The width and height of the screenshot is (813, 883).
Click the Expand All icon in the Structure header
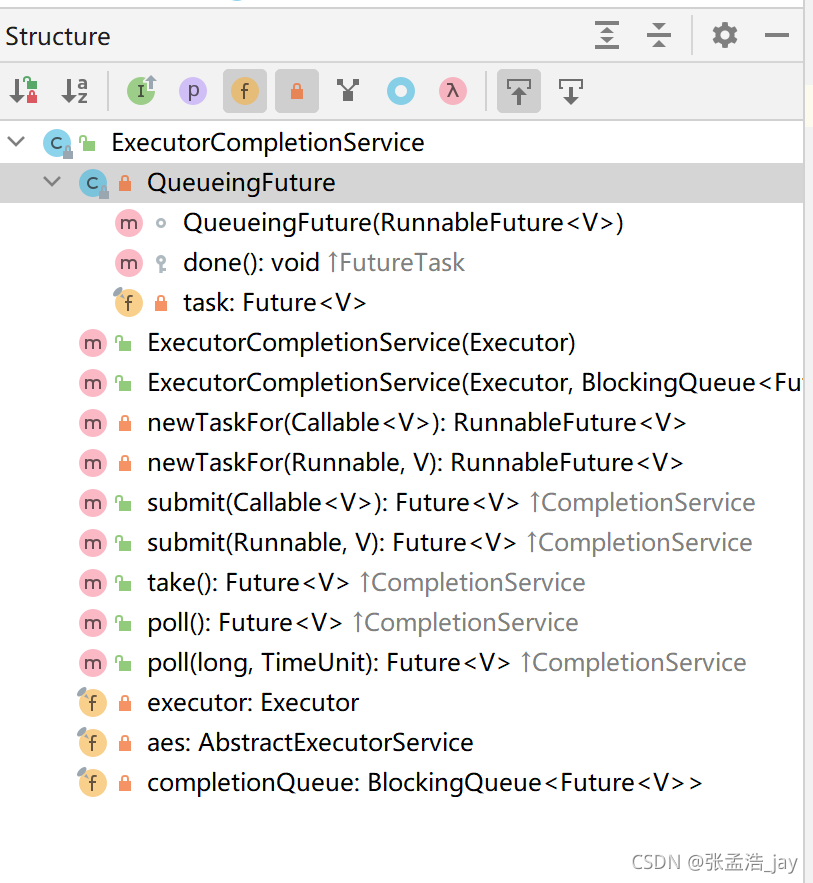point(607,35)
